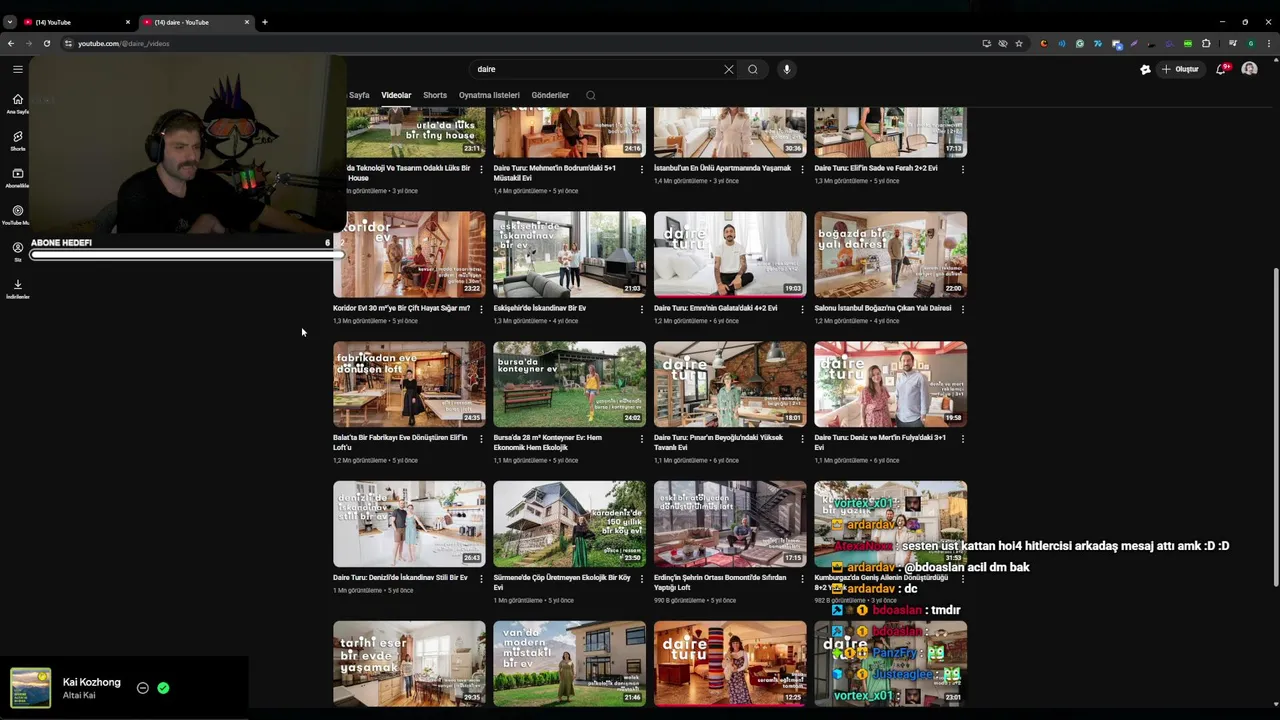Open options for 'Salonu İstanbul Boğazı'na Çıkan Yalı Dairesi'
The width and height of the screenshot is (1280, 720).
click(962, 309)
